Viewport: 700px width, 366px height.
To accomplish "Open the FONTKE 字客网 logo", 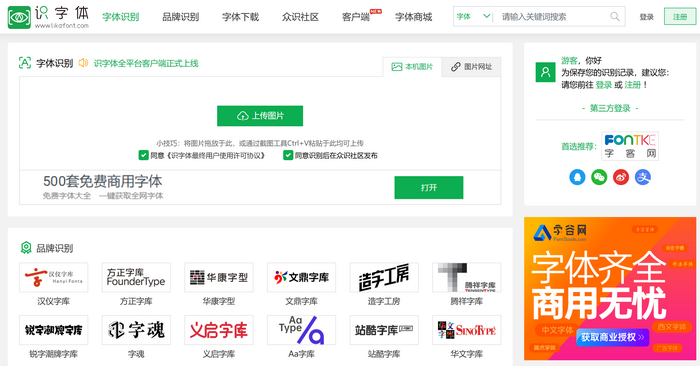I will [630, 146].
